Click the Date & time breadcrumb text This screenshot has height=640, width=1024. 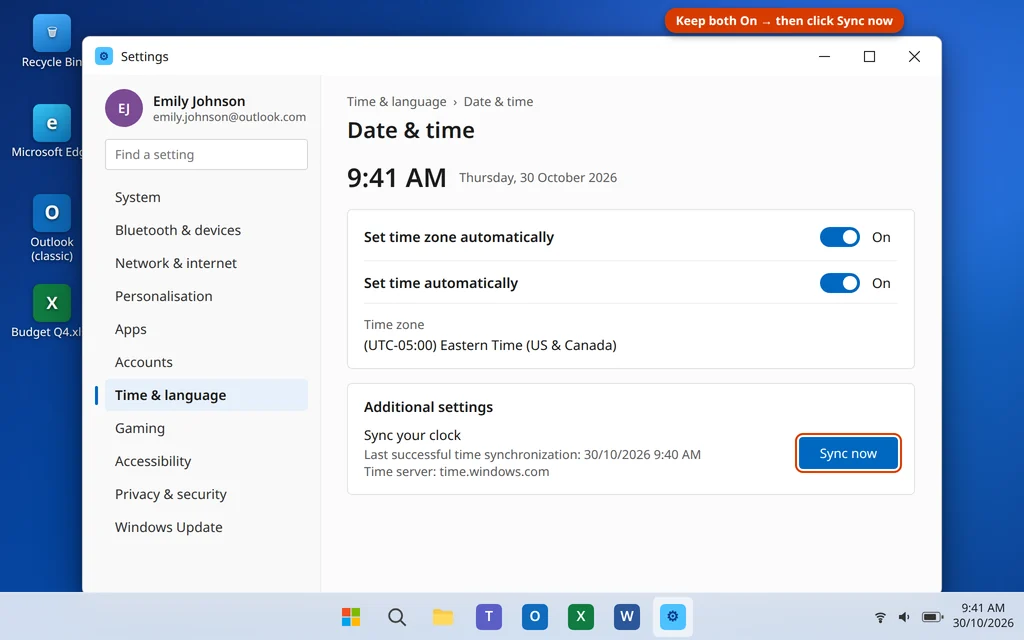coord(498,102)
